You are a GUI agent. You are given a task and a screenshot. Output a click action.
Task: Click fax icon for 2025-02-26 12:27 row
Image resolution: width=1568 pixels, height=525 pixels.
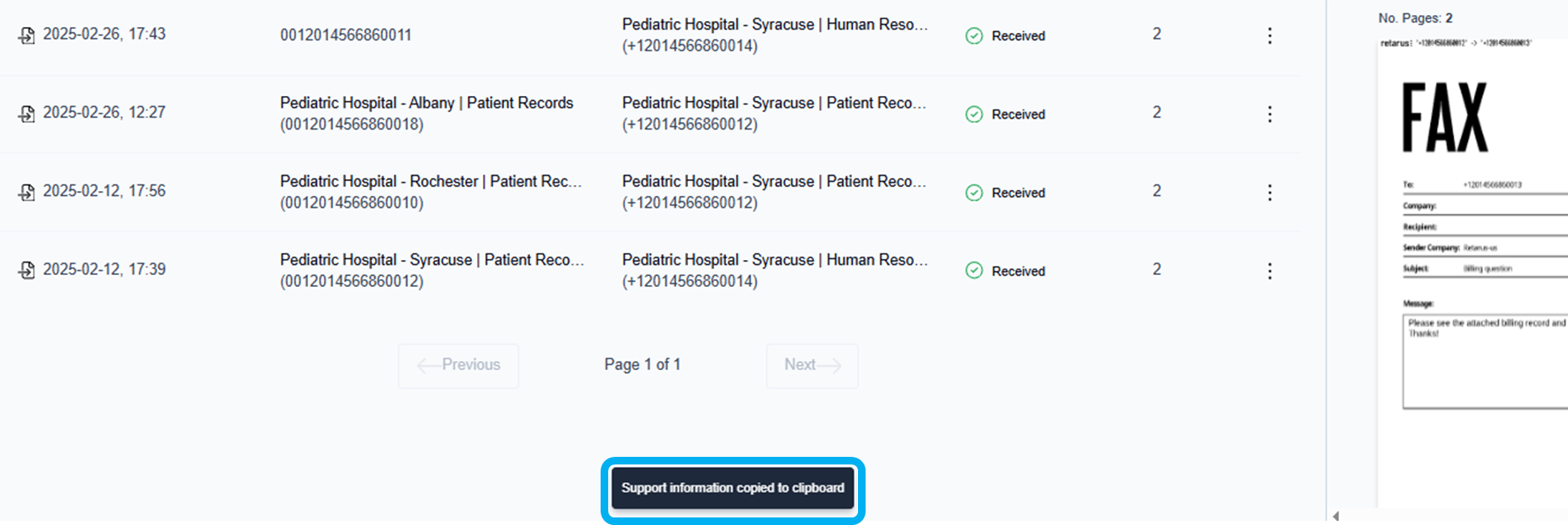tap(27, 114)
